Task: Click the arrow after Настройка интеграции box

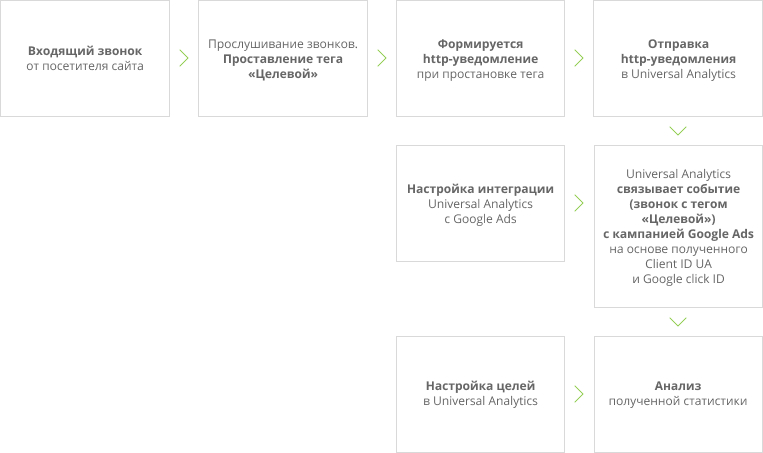Action: (x=579, y=203)
